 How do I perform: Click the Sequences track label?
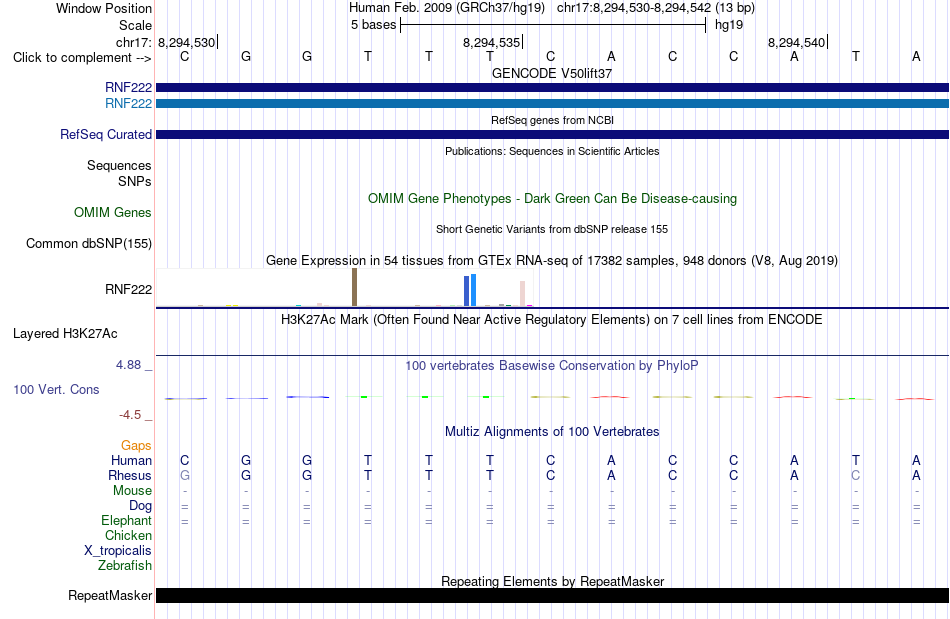(x=119, y=165)
